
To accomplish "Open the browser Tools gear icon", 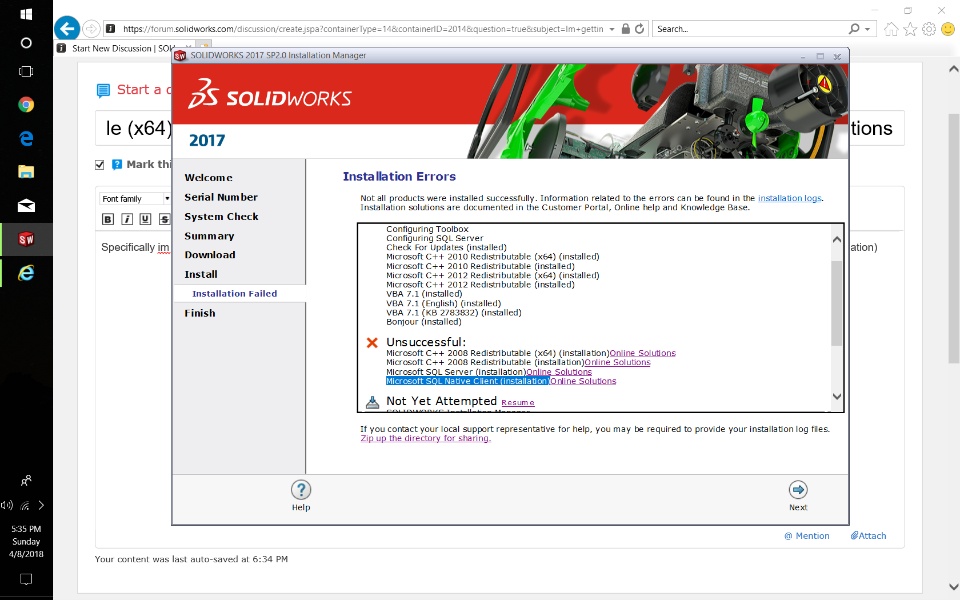I will tap(929, 29).
